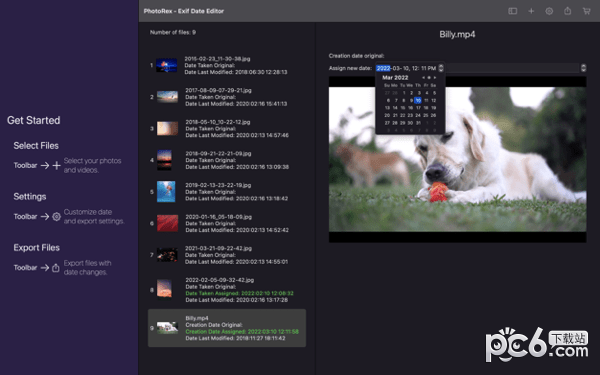The width and height of the screenshot is (600, 375).
Task: Click the stepper at far right of date field
Action: click(583, 68)
